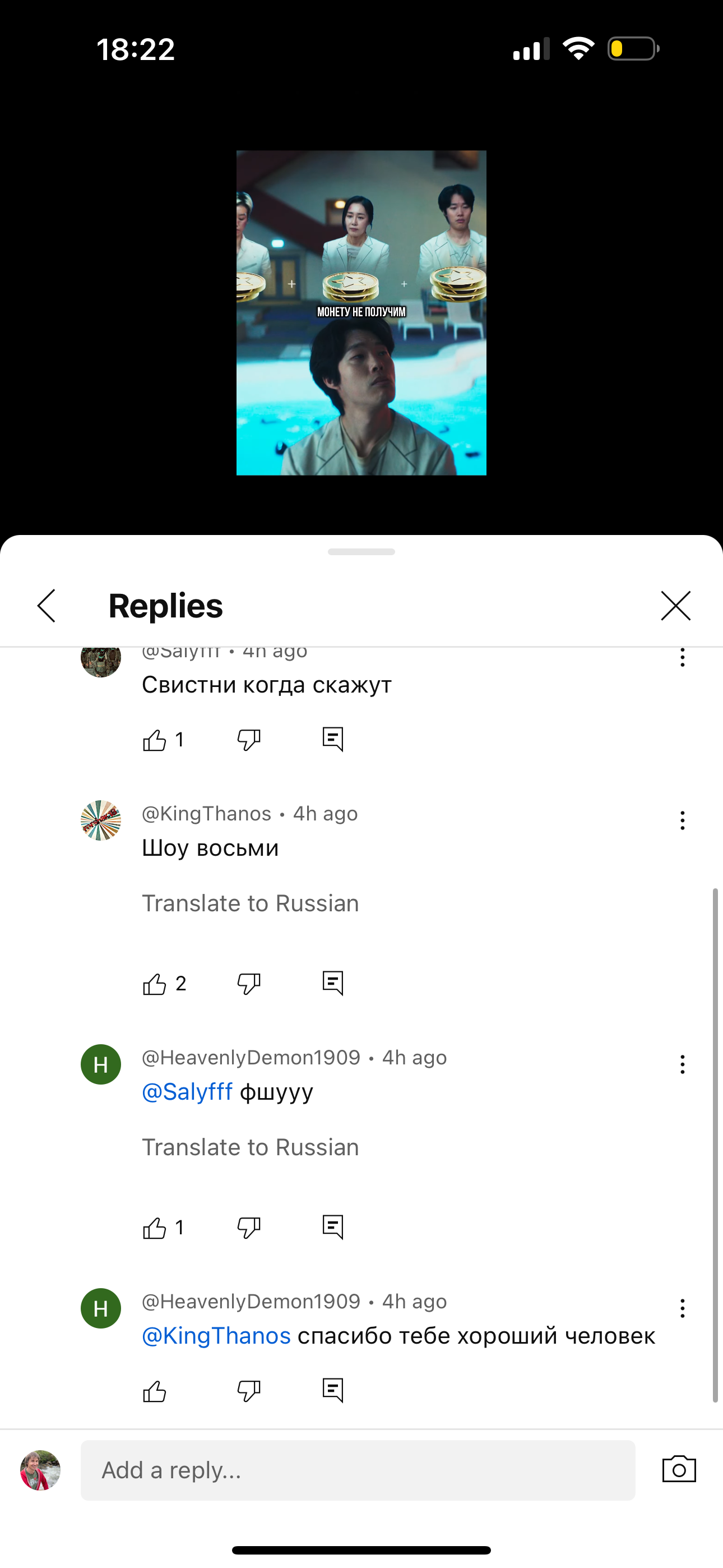Tap the @Salyfff mention link
Screen dimensions: 723x1568
click(x=187, y=1092)
